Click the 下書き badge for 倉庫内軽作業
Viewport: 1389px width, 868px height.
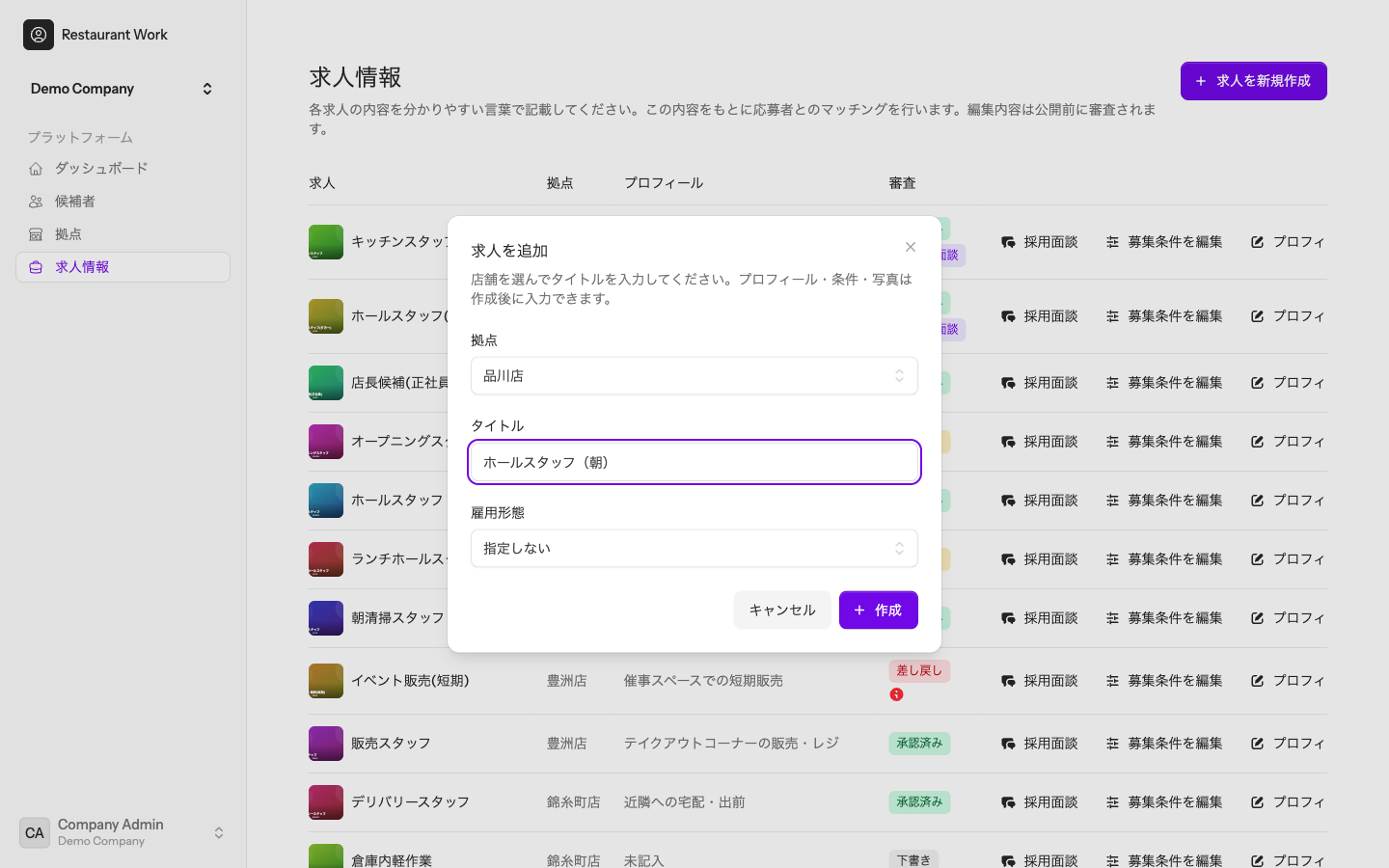(x=913, y=859)
